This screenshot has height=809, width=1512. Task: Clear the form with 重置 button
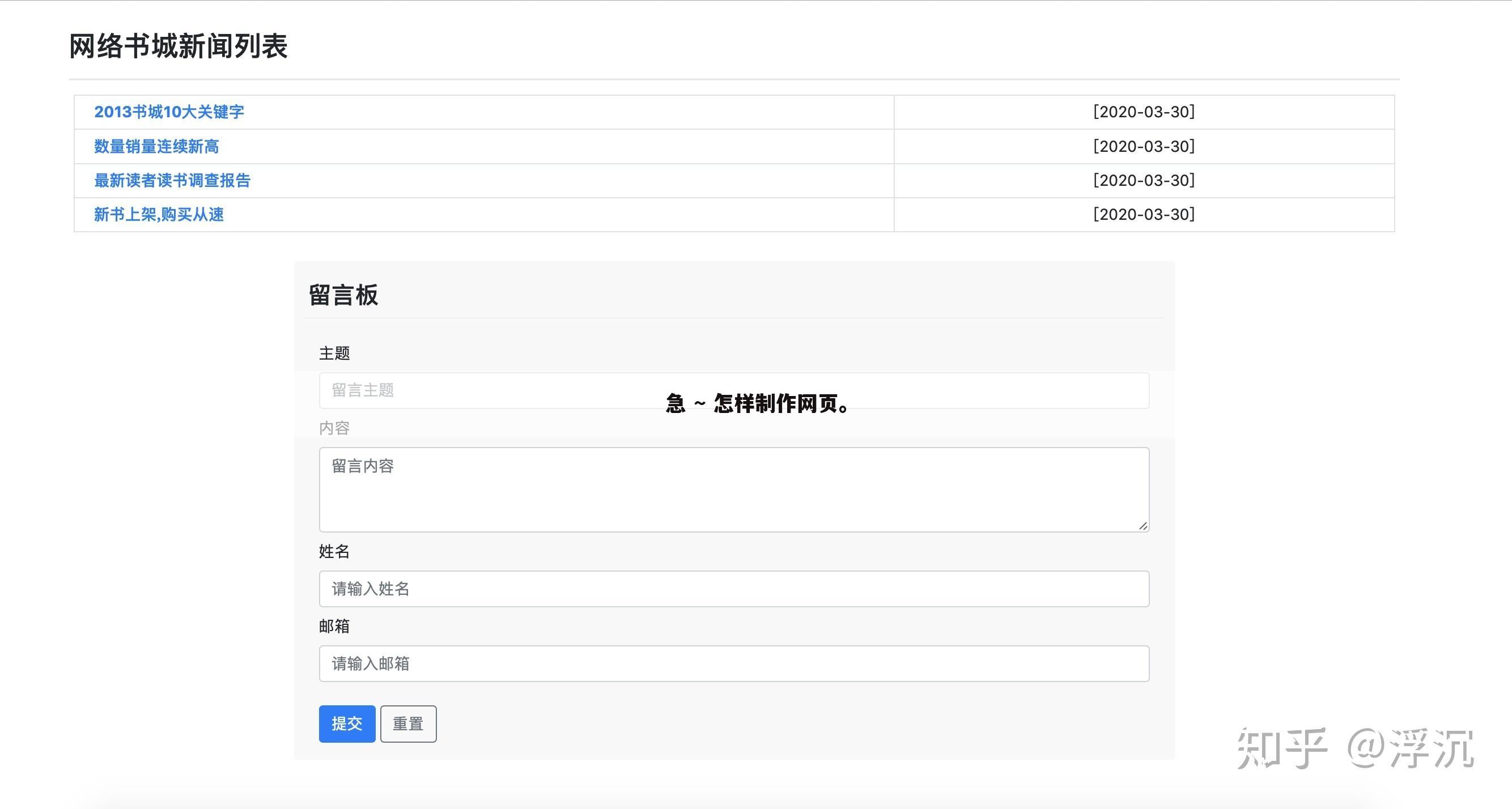tap(408, 723)
